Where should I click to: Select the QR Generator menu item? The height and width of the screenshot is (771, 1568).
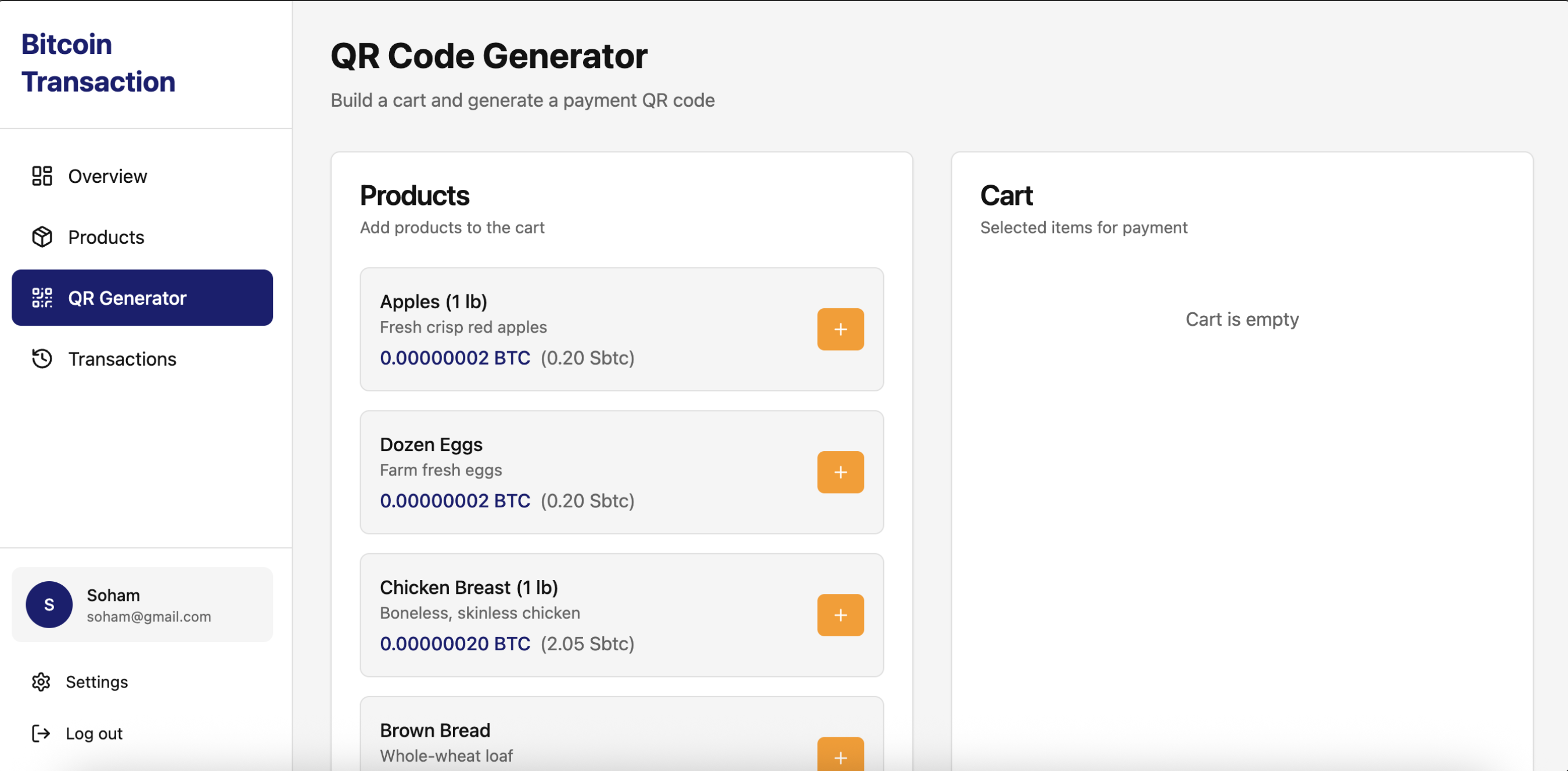tap(127, 298)
